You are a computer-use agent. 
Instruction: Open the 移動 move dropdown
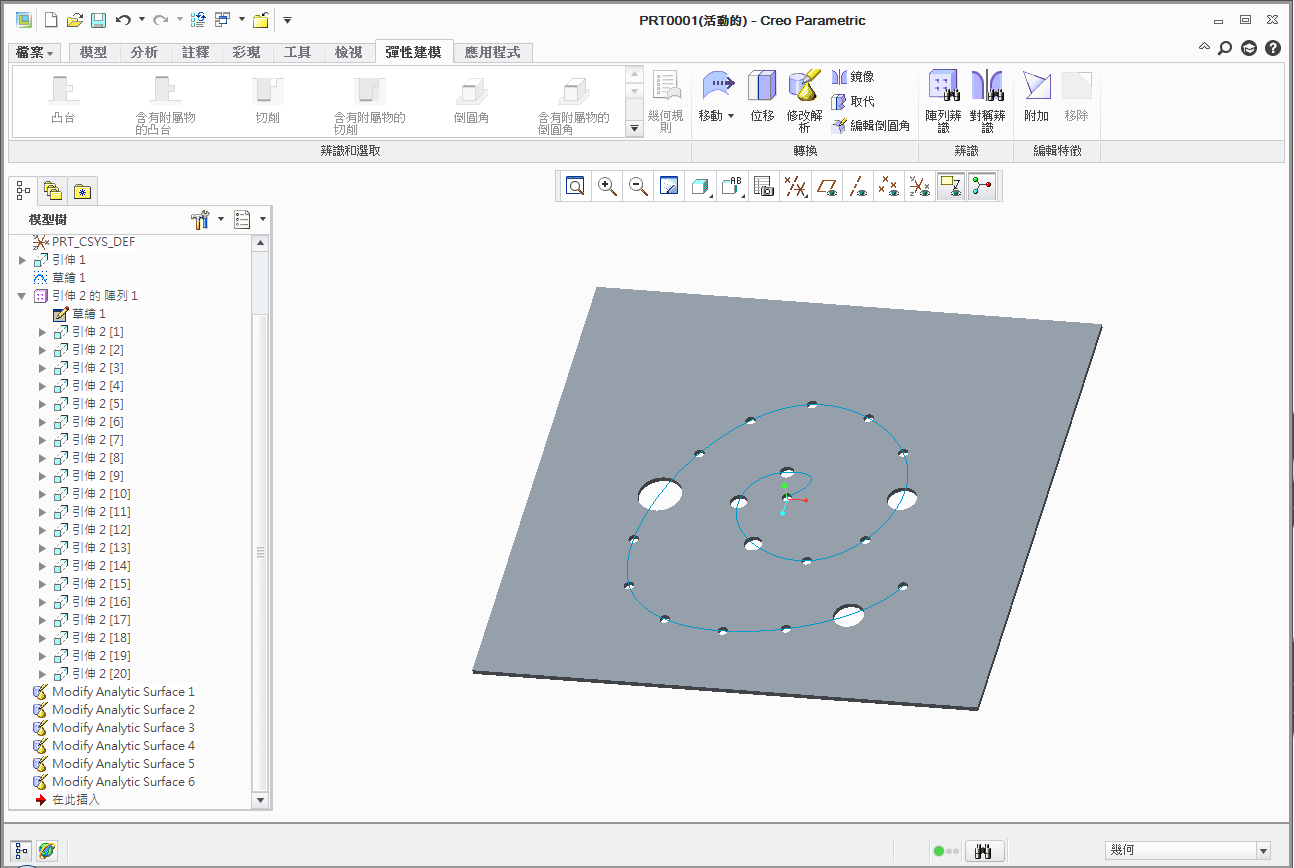730,116
